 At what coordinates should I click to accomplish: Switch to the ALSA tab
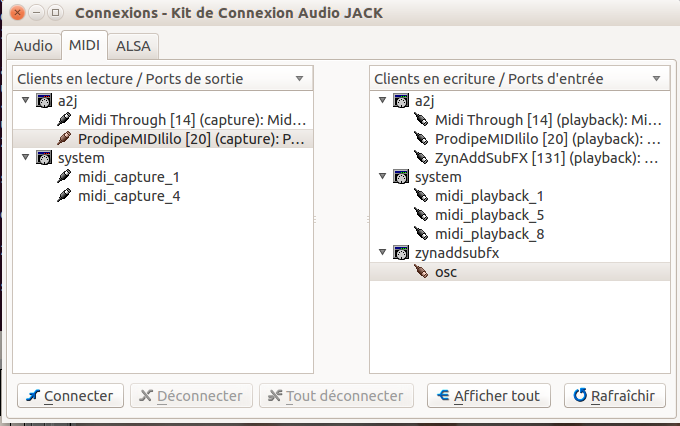133,46
